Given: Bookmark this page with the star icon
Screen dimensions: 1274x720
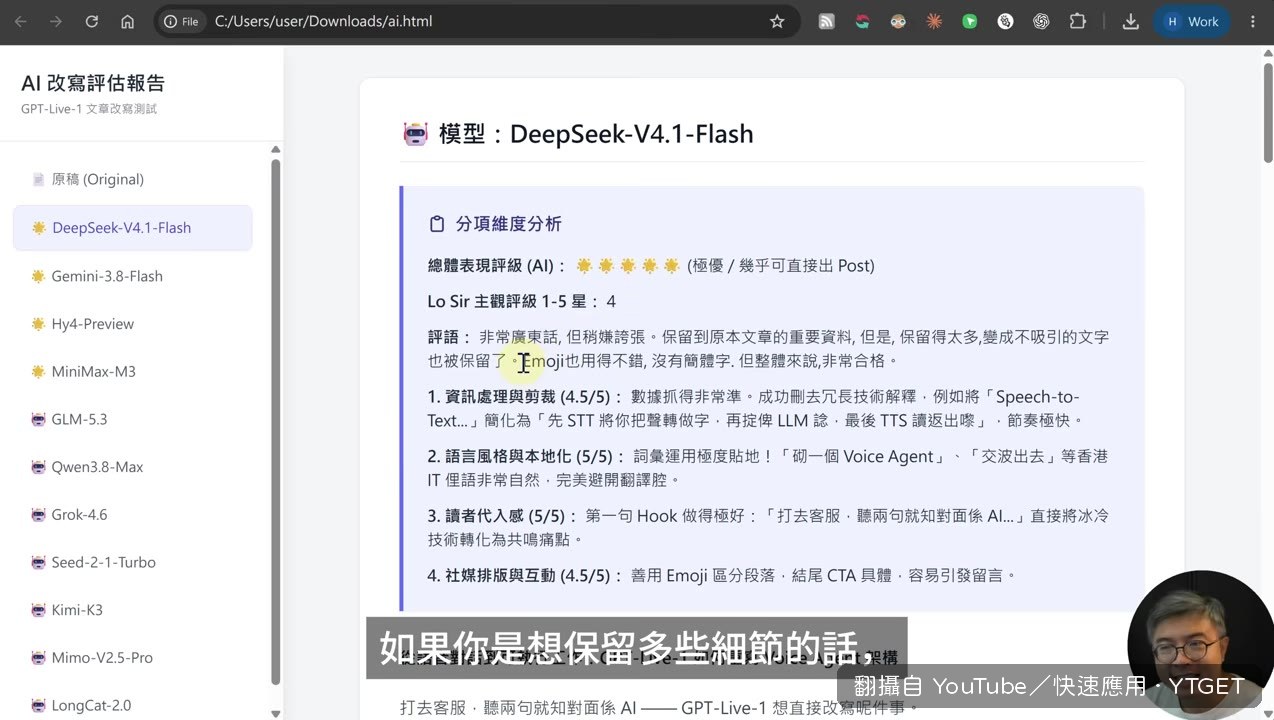Looking at the screenshot, I should click(x=777, y=21).
